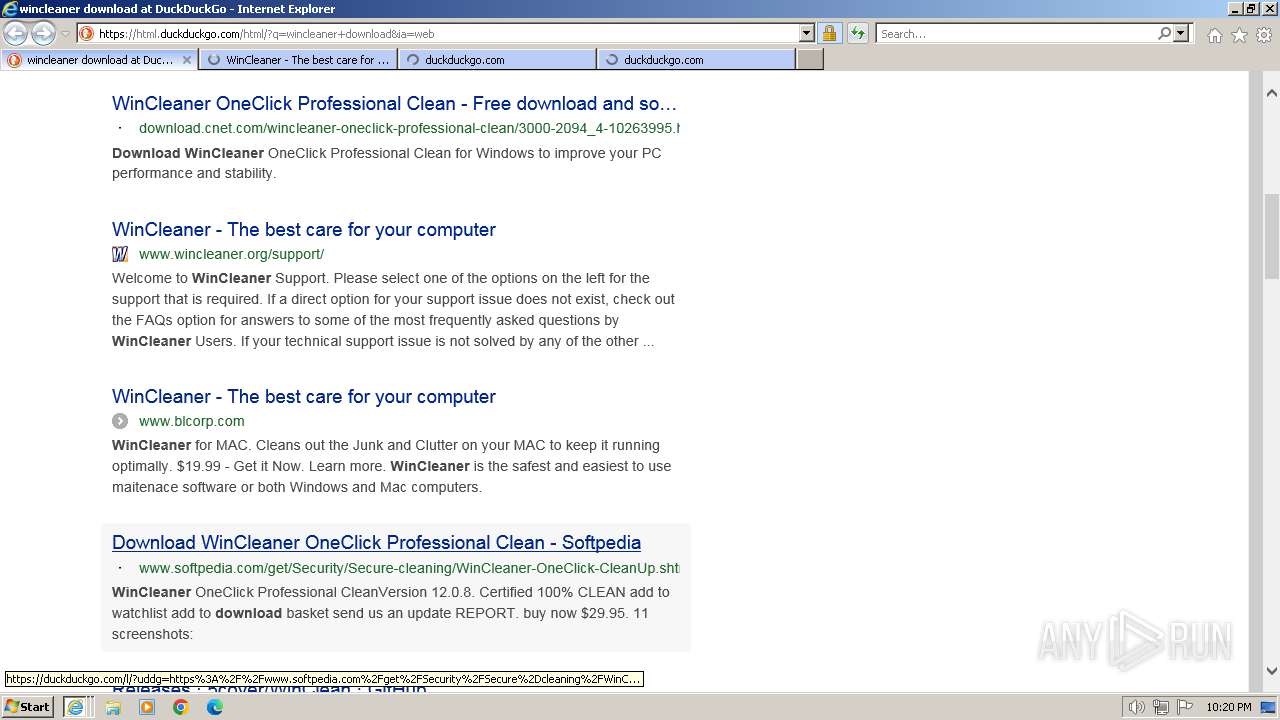The height and width of the screenshot is (720, 1280).
Task: Open media player taskbar icon
Action: coord(147,707)
